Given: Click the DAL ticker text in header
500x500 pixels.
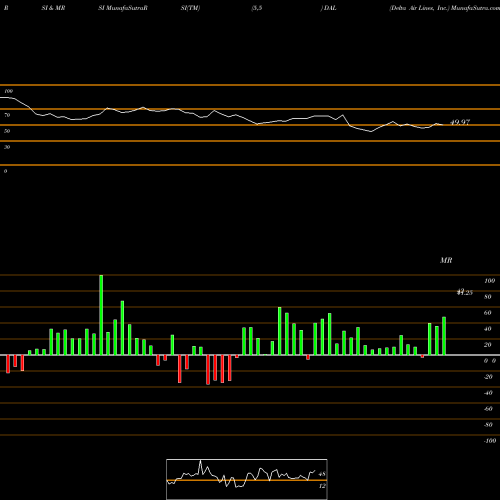Looking at the screenshot, I should [x=330, y=8].
